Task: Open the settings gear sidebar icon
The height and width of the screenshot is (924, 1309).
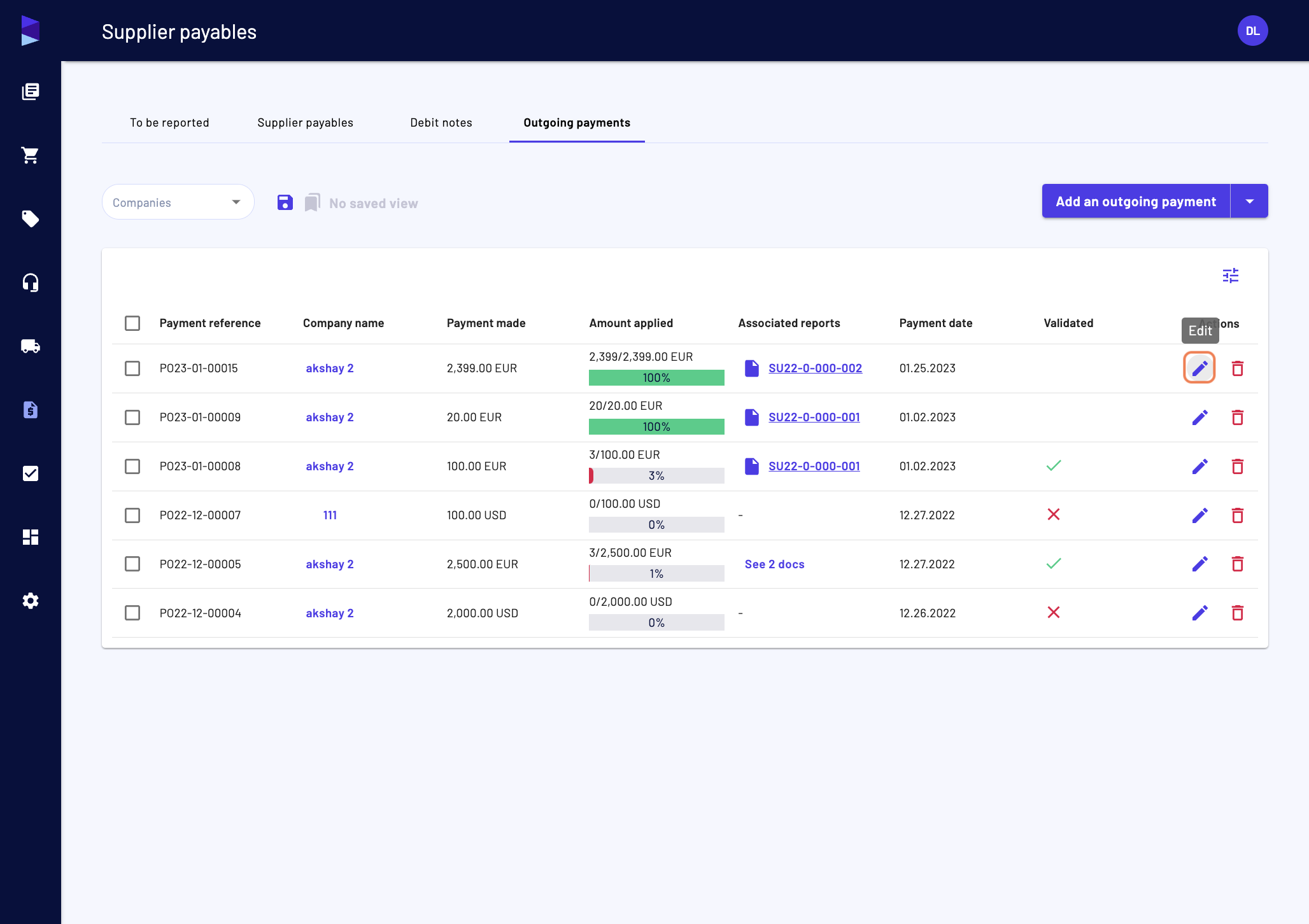Action: click(x=31, y=601)
